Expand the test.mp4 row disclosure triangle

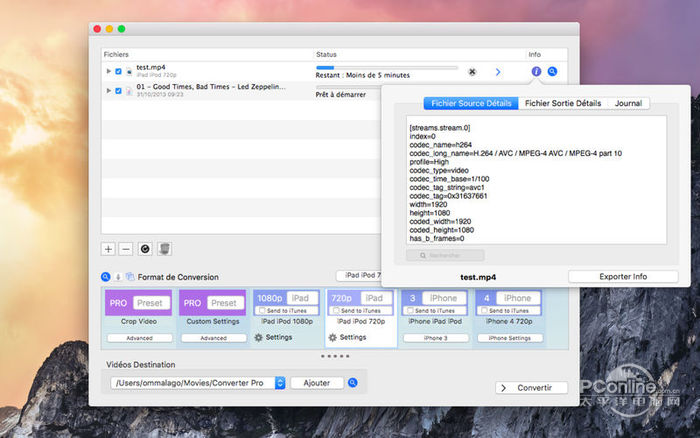[x=108, y=72]
